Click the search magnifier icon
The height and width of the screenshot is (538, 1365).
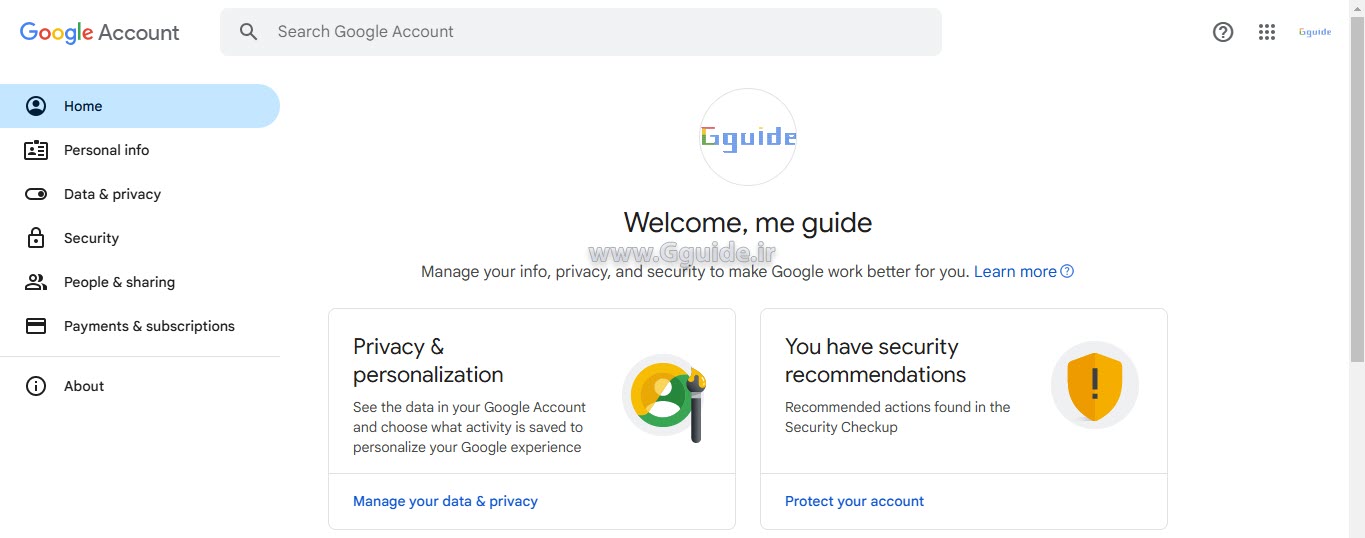tap(249, 32)
